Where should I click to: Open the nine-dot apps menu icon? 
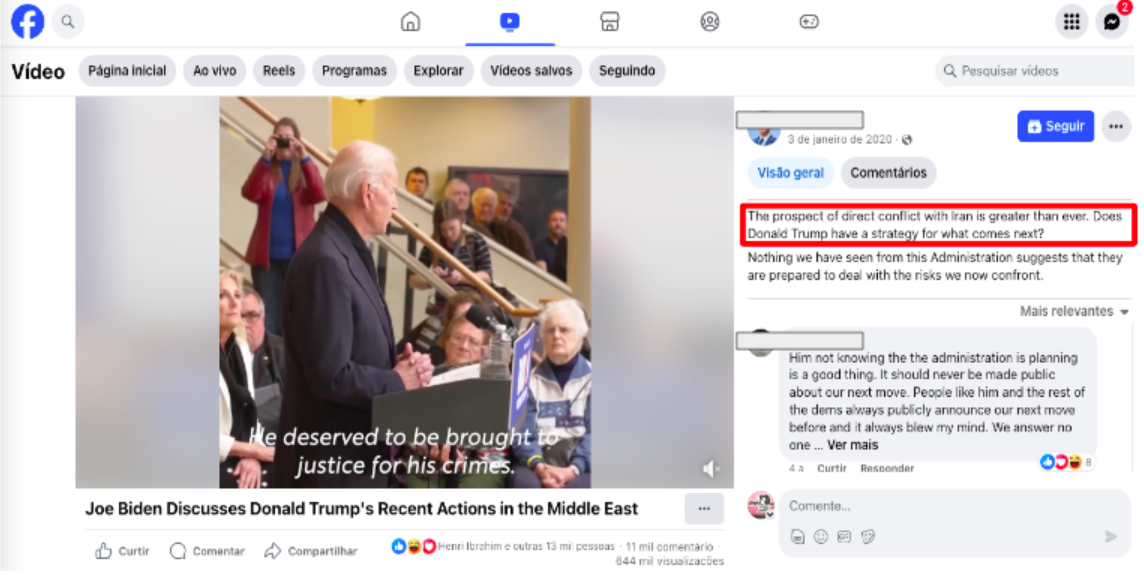tap(1071, 22)
